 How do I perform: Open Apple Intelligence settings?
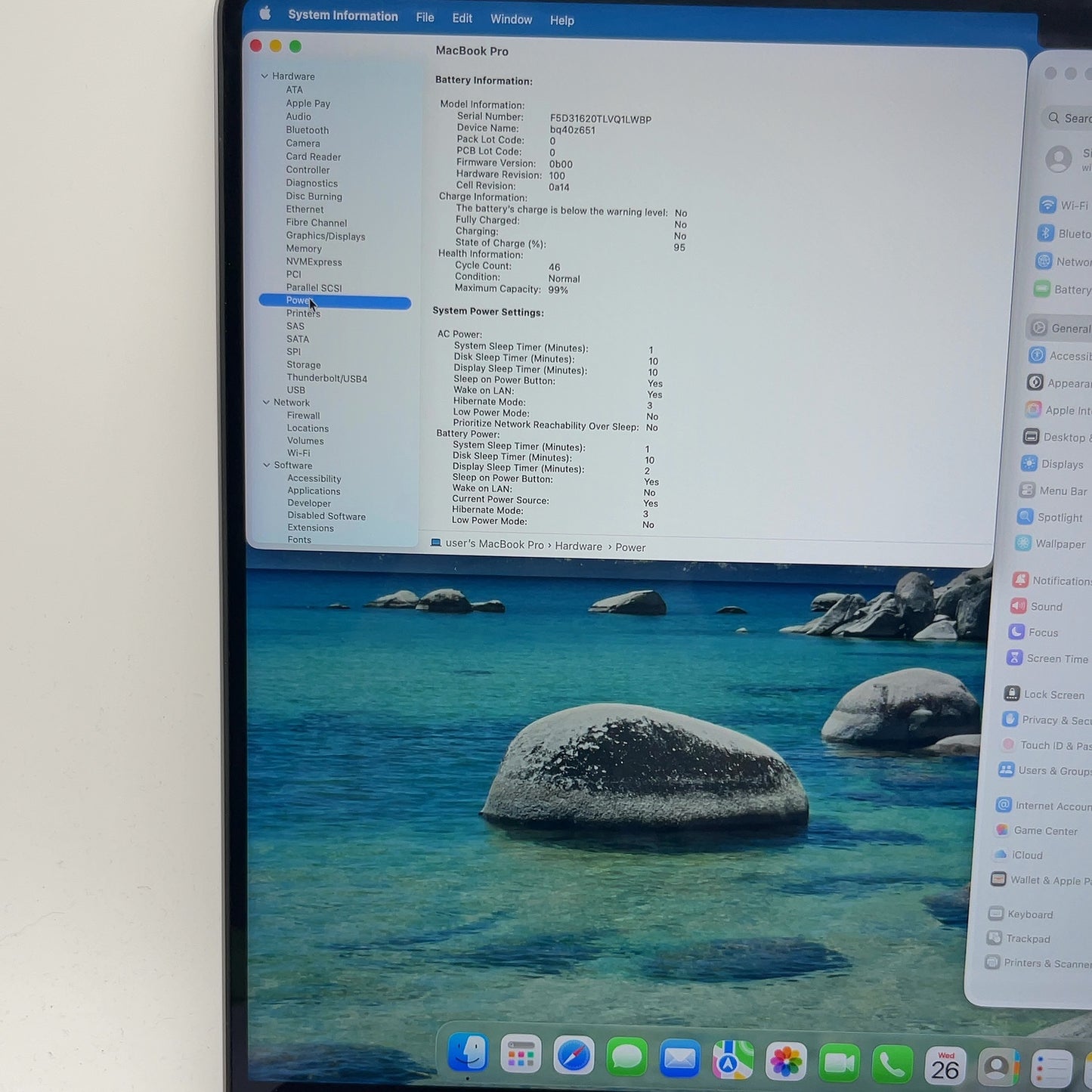point(1057,410)
